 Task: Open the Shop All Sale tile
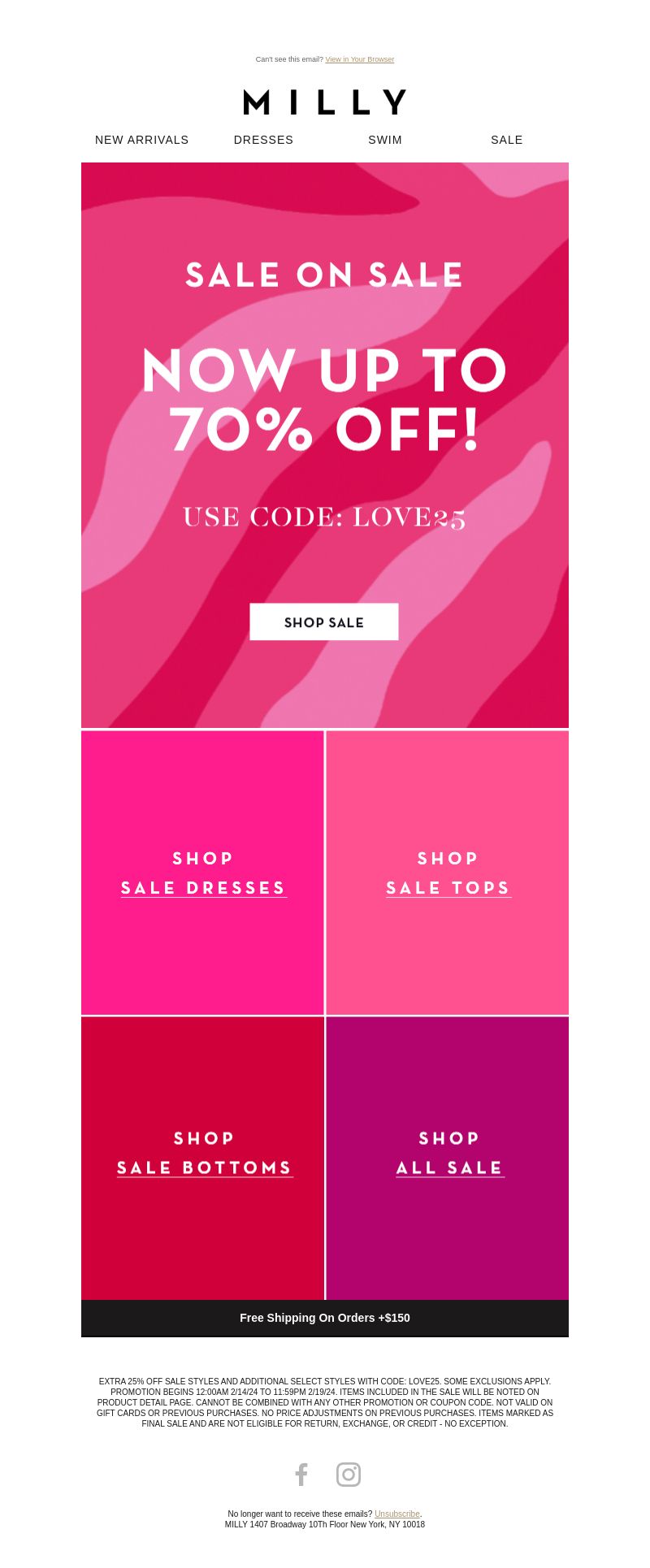tap(448, 1159)
